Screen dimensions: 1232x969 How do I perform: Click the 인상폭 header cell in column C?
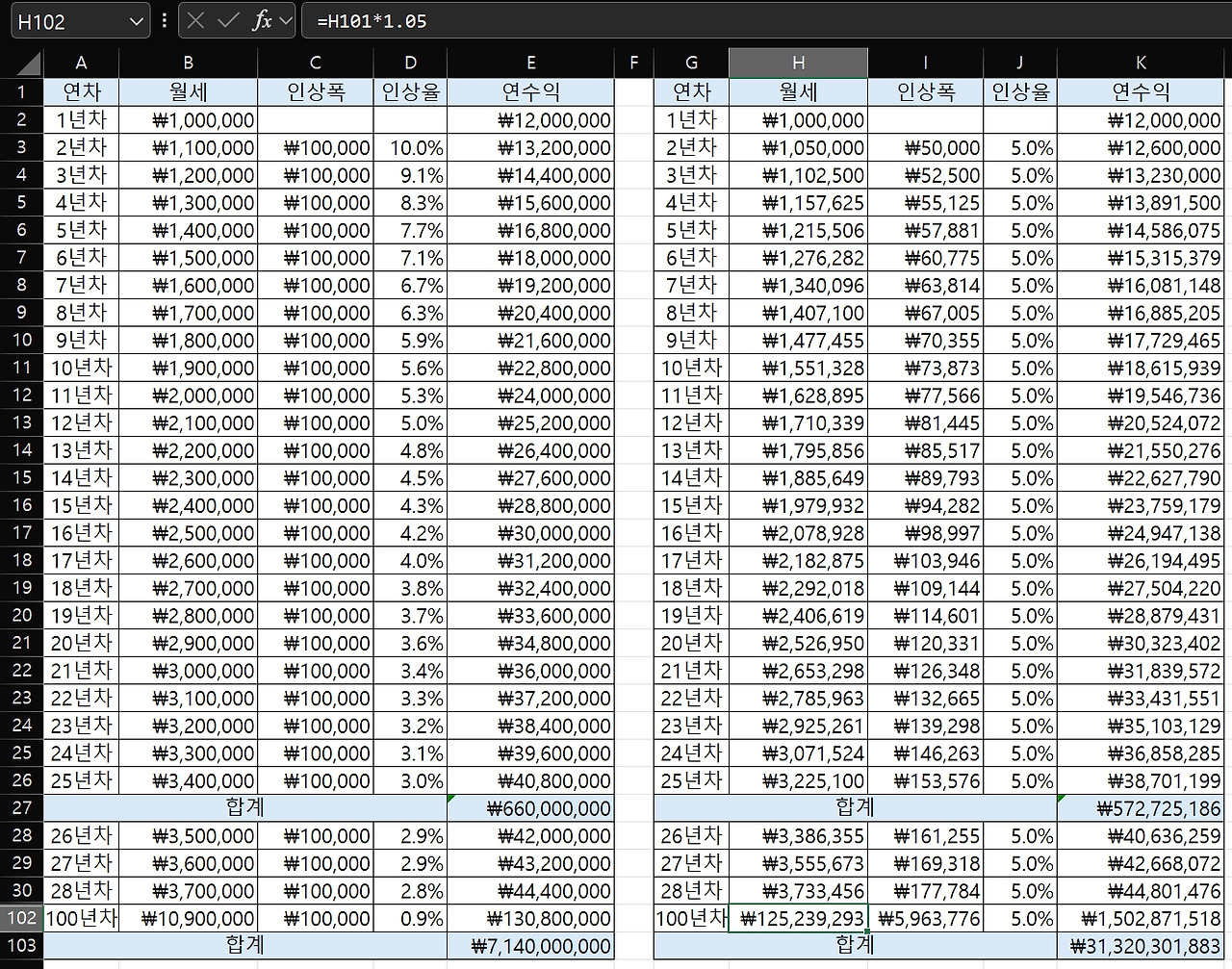coord(316,92)
